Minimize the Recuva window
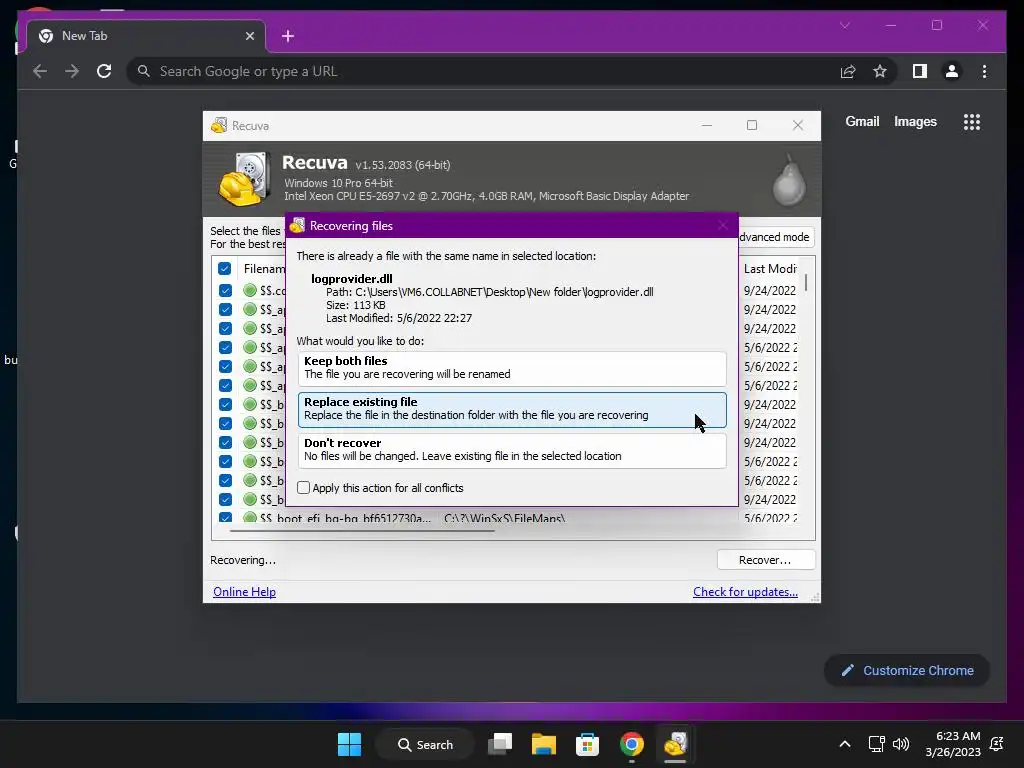 click(x=707, y=125)
